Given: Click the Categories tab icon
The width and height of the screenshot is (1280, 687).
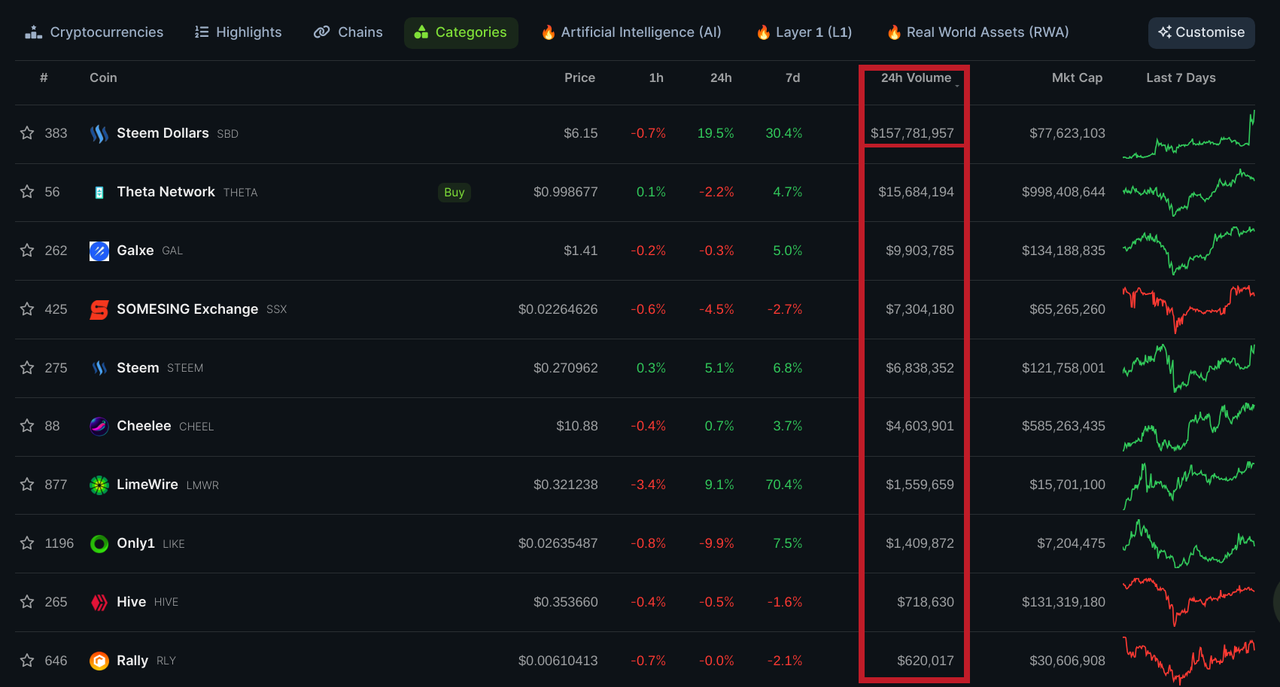Looking at the screenshot, I should [x=421, y=32].
